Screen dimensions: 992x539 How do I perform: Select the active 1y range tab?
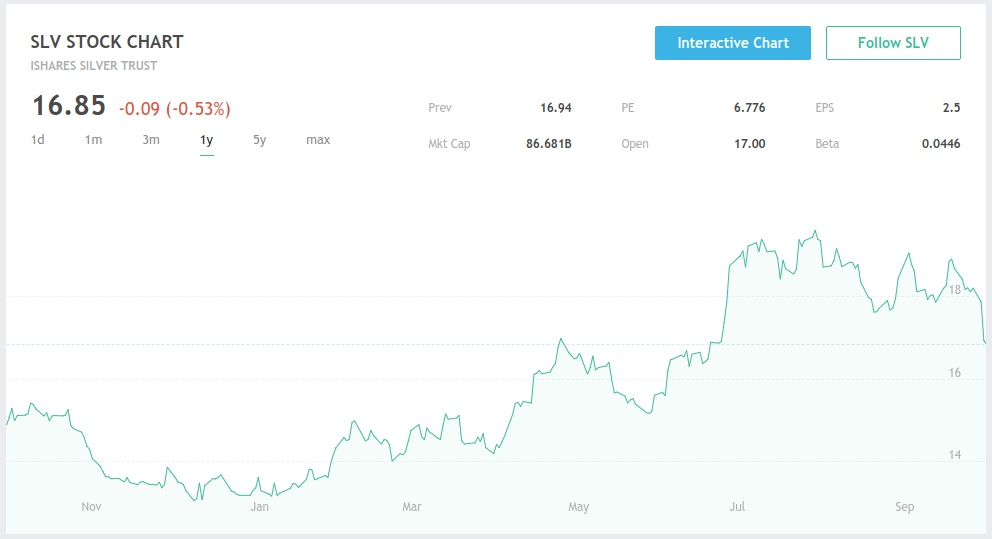pos(207,140)
